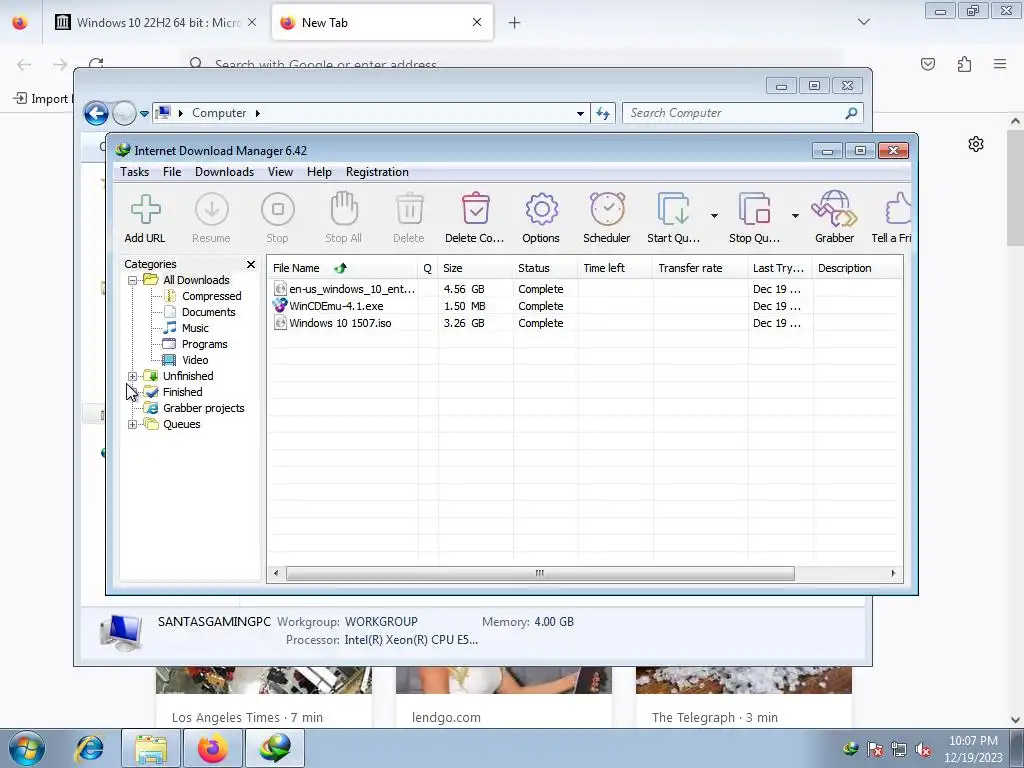Screen dimensions: 1024x768
Task: Select Grabber projects category
Action: (204, 408)
